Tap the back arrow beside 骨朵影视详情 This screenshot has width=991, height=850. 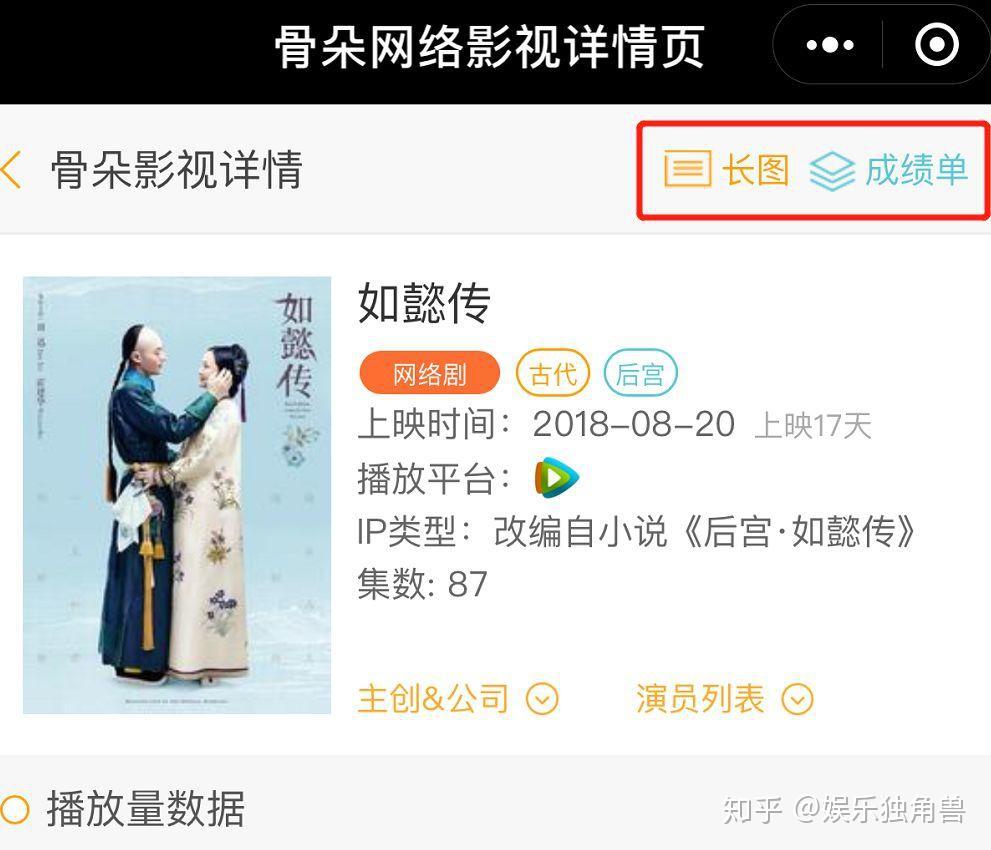(x=11, y=169)
